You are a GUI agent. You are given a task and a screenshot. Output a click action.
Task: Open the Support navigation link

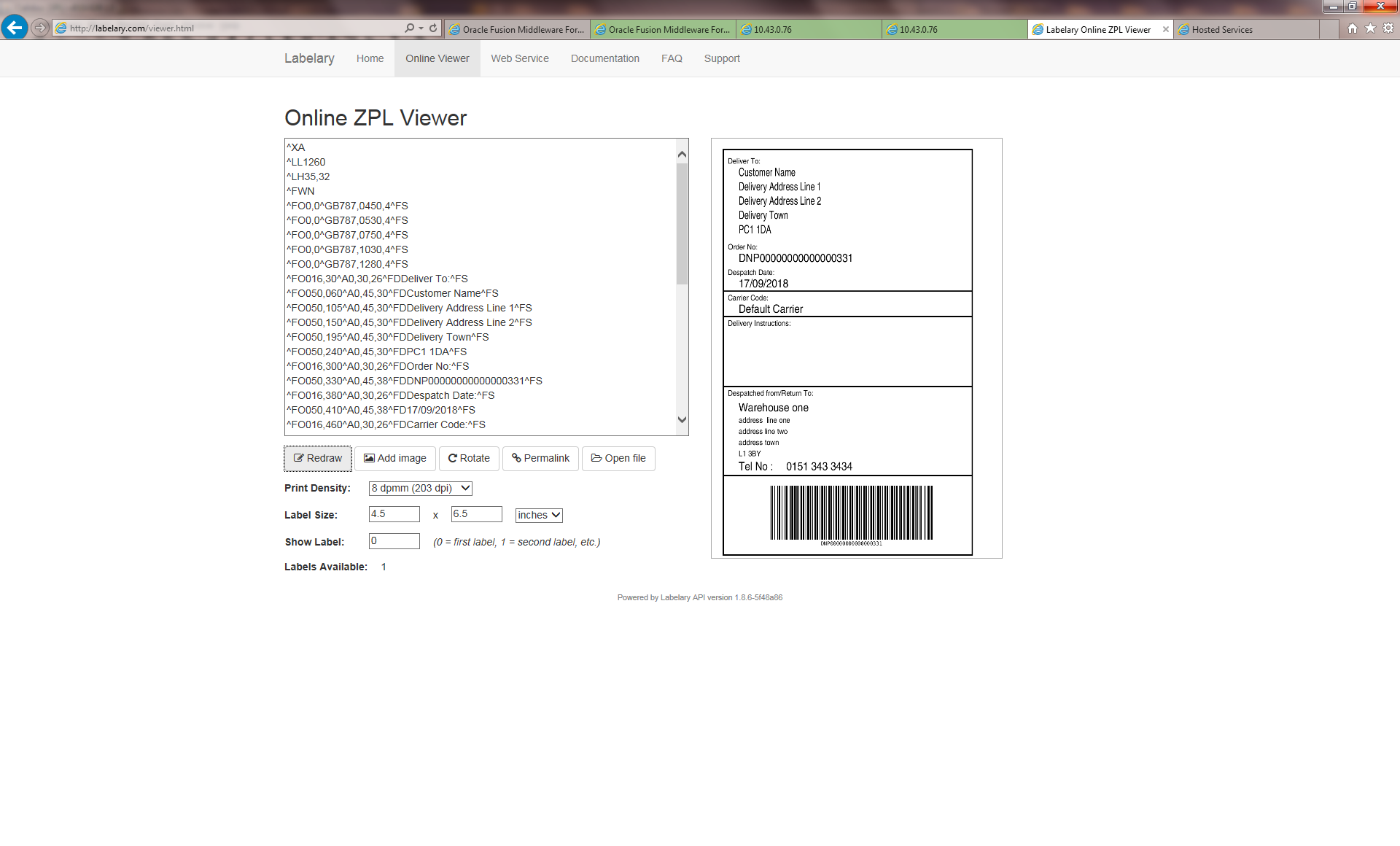click(x=722, y=58)
